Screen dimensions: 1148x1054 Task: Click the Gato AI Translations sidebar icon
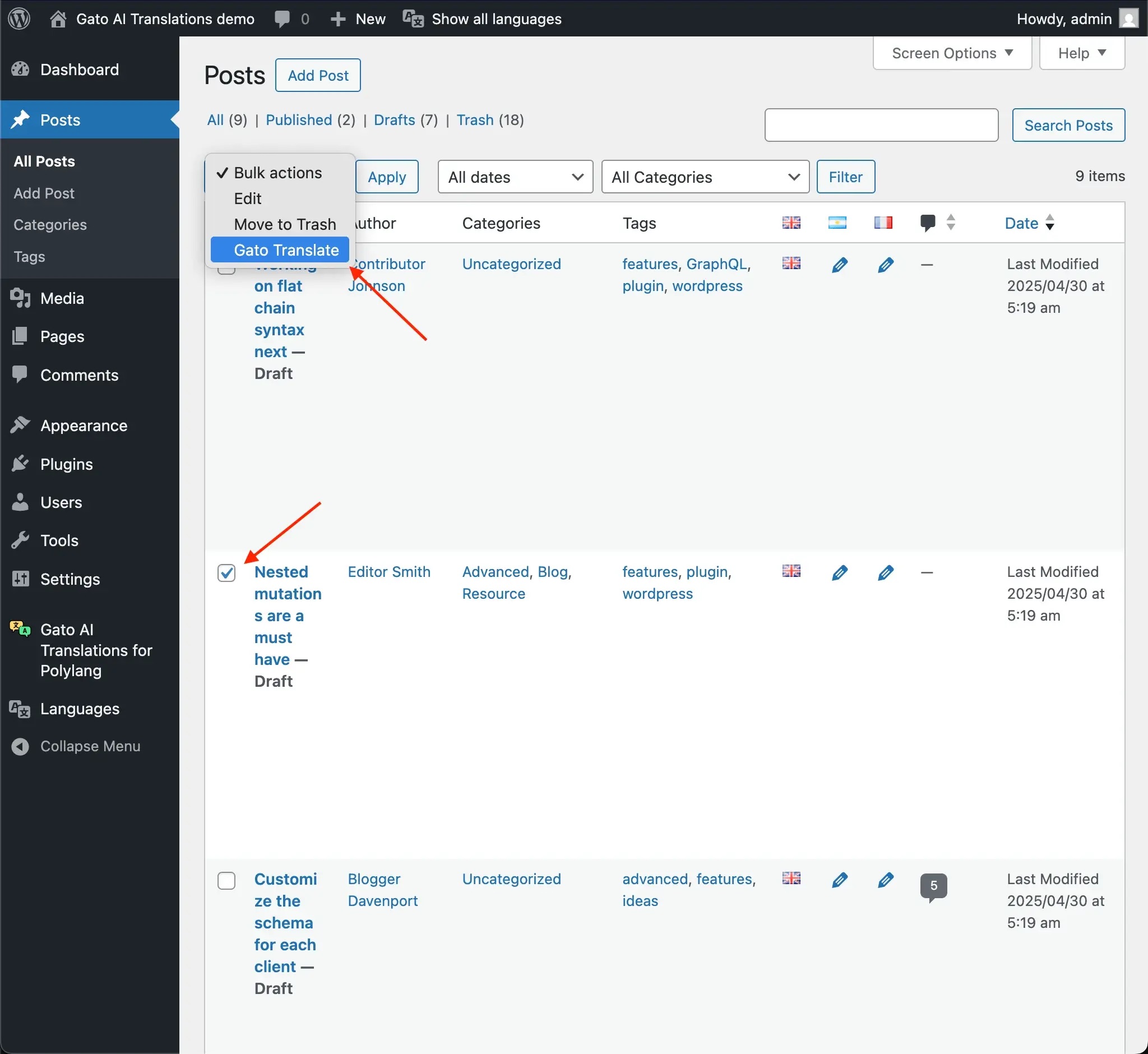[x=20, y=629]
